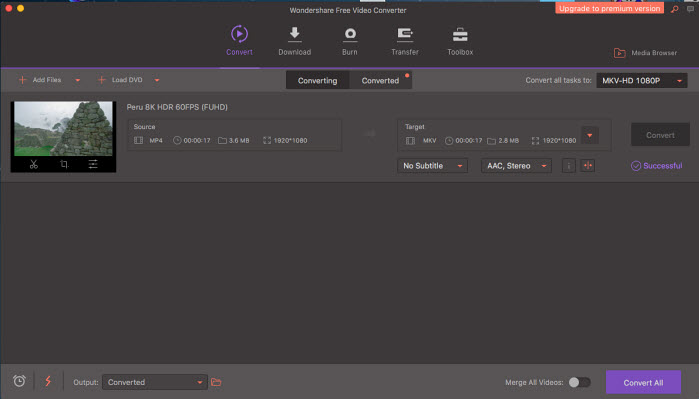Open the AAC, Stereo audio dropdown
The image size is (699, 399).
[516, 166]
